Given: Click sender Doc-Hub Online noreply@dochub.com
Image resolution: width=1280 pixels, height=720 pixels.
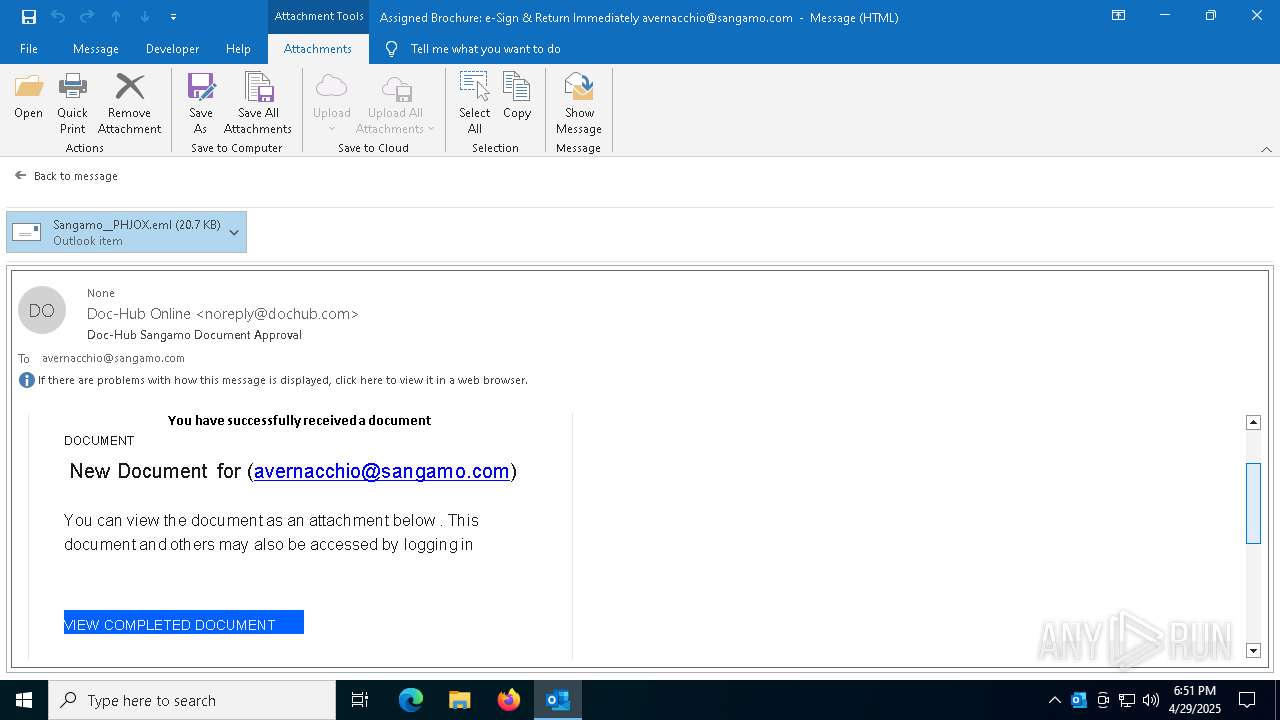Looking at the screenshot, I should click(x=223, y=314).
